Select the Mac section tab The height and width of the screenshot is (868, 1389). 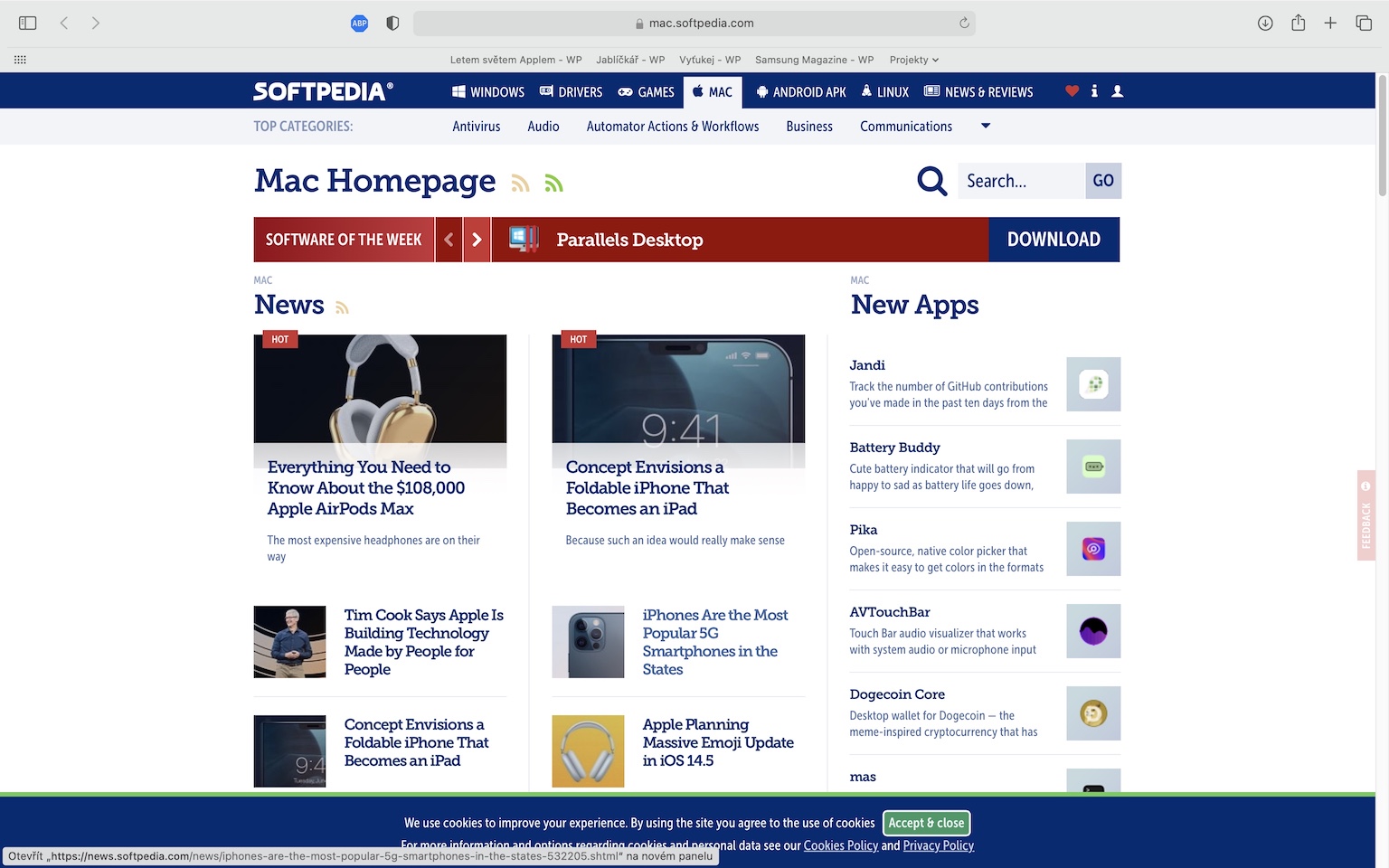[x=713, y=91]
